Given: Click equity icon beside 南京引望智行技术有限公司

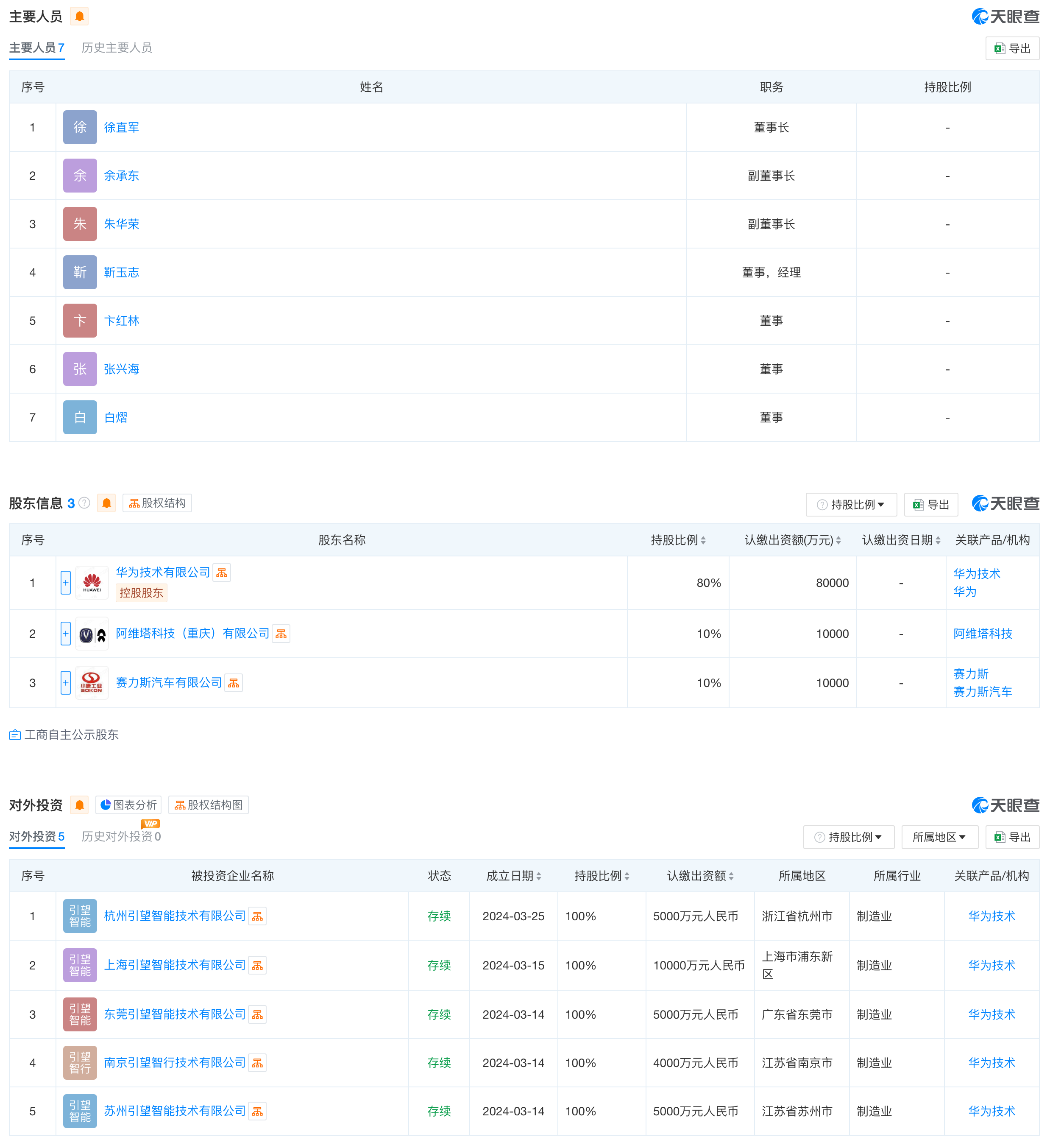Looking at the screenshot, I should pyautogui.click(x=258, y=1064).
